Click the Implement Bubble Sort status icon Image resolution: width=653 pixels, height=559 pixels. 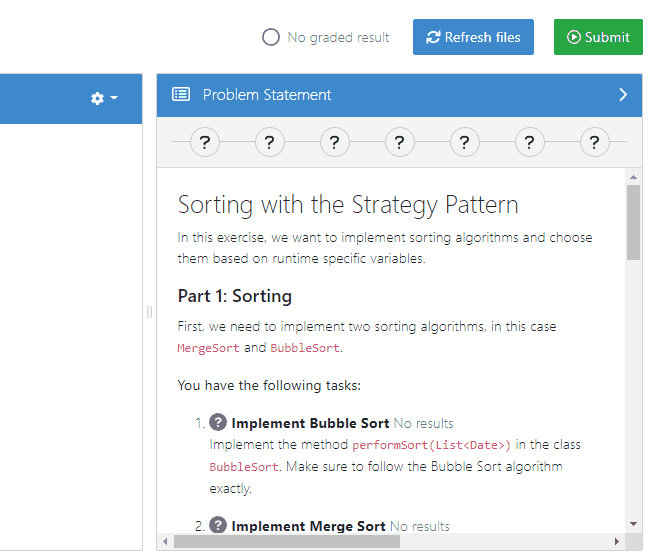tap(218, 423)
